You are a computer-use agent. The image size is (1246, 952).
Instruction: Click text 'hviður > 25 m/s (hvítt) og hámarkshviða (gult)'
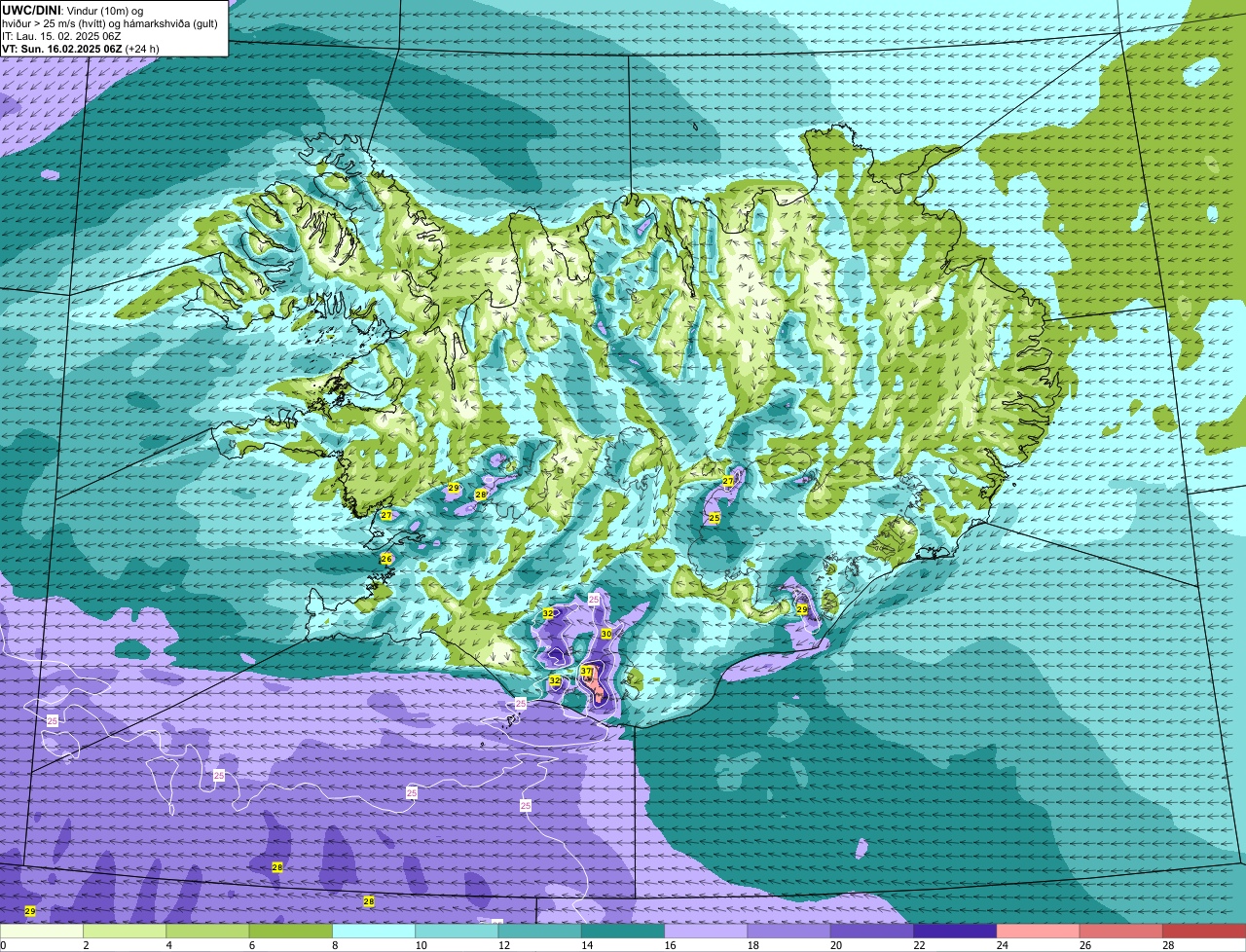coord(110,22)
